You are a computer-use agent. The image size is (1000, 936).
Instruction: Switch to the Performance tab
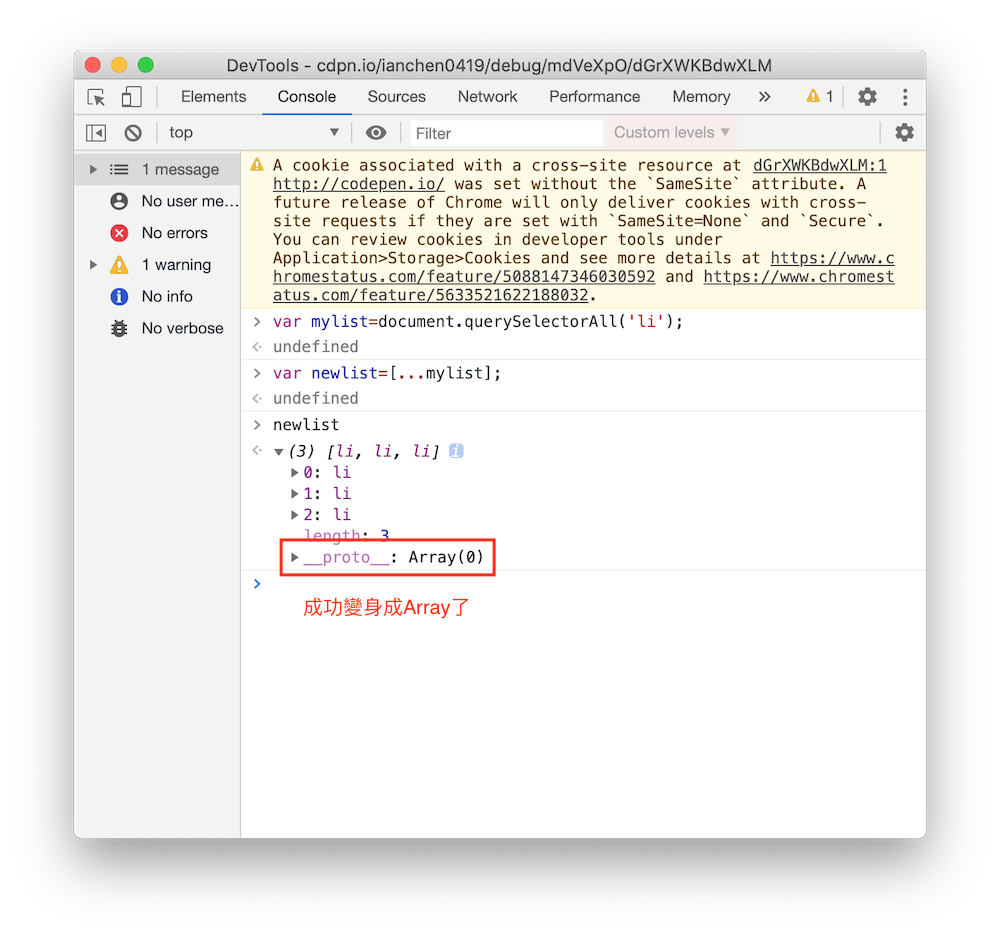tap(594, 97)
